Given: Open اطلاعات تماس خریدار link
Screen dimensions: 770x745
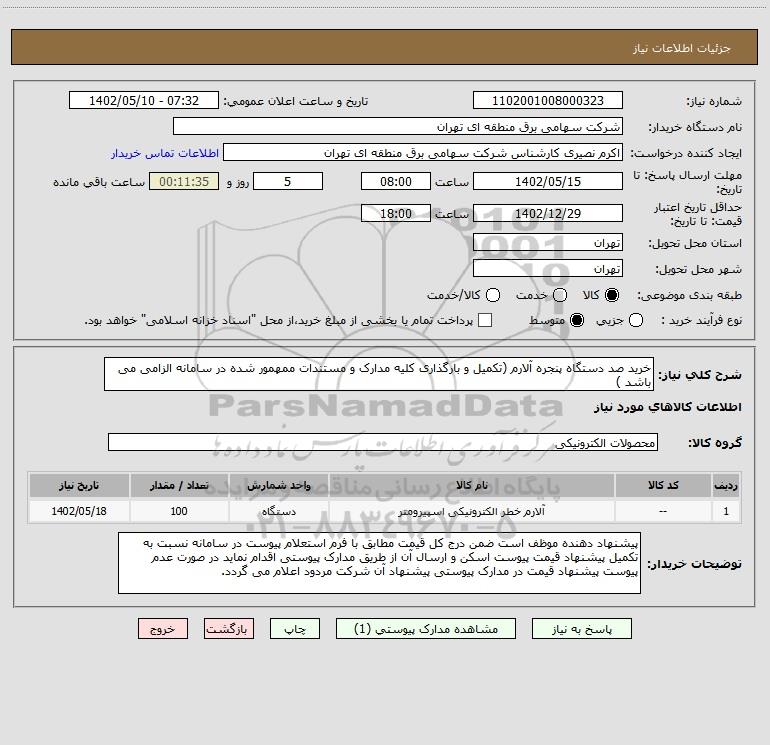Looking at the screenshot, I should pyautogui.click(x=165, y=153).
